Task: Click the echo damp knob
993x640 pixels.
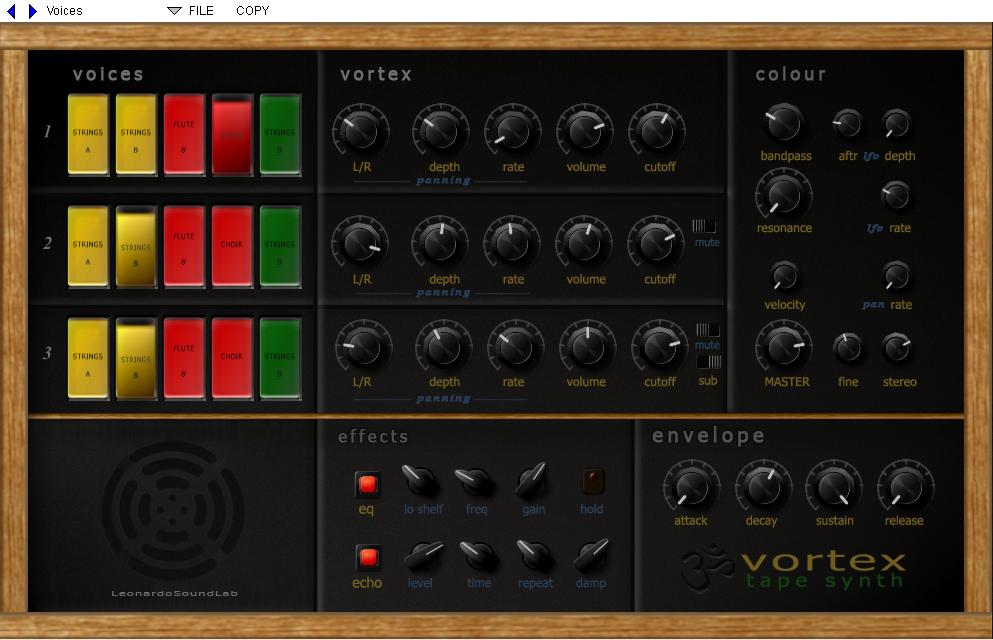Action: [x=591, y=555]
